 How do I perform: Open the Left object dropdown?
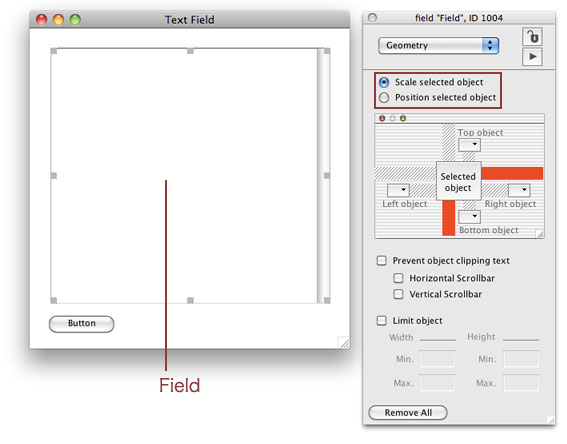(398, 190)
